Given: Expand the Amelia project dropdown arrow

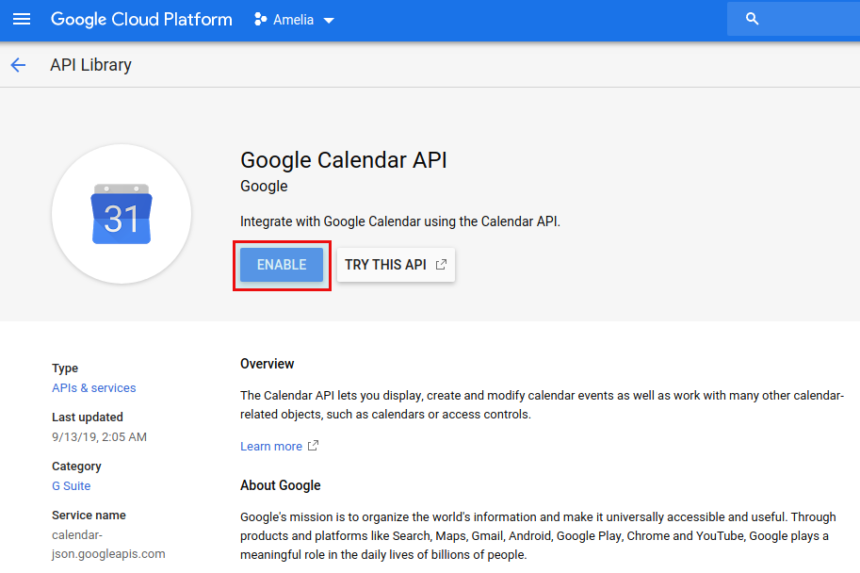Looking at the screenshot, I should coord(329,21).
